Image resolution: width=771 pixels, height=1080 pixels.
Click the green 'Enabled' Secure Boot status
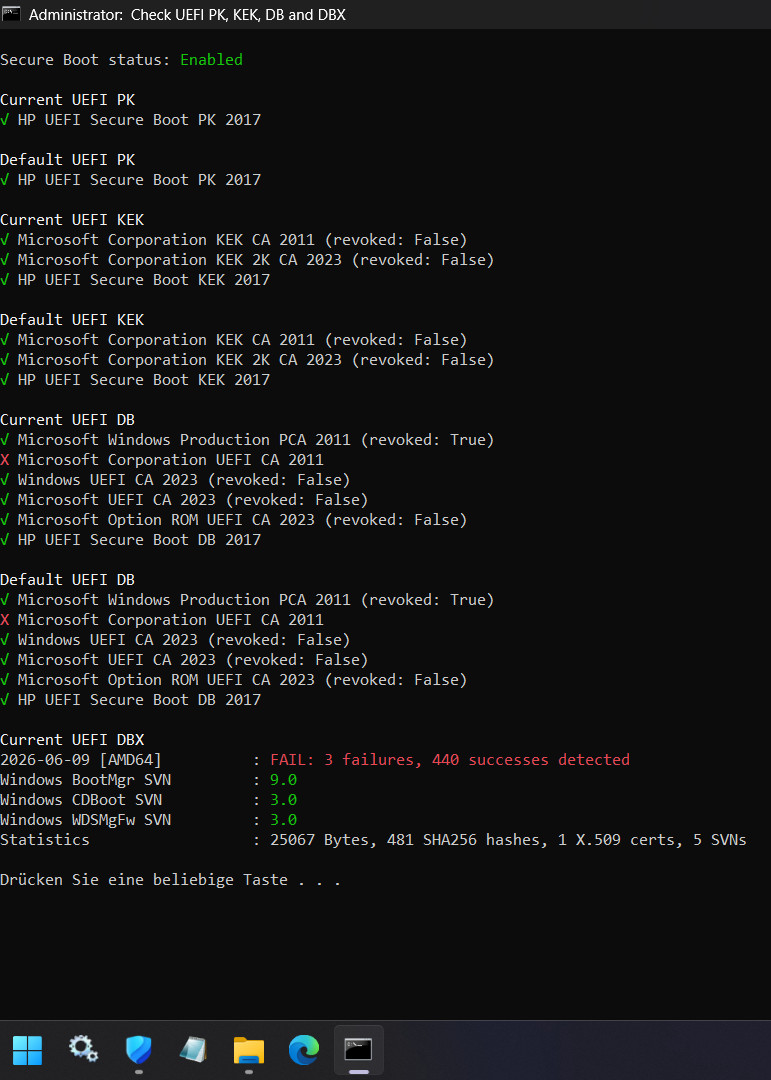[x=212, y=60]
